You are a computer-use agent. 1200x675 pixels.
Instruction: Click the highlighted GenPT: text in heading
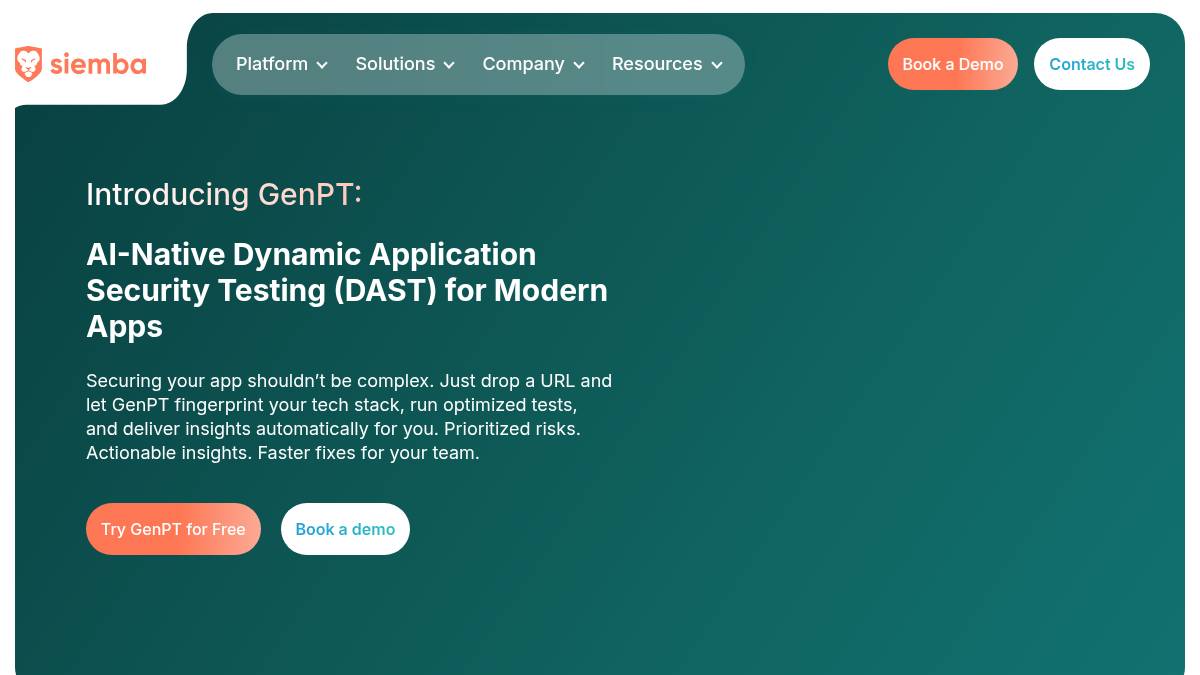(x=309, y=194)
